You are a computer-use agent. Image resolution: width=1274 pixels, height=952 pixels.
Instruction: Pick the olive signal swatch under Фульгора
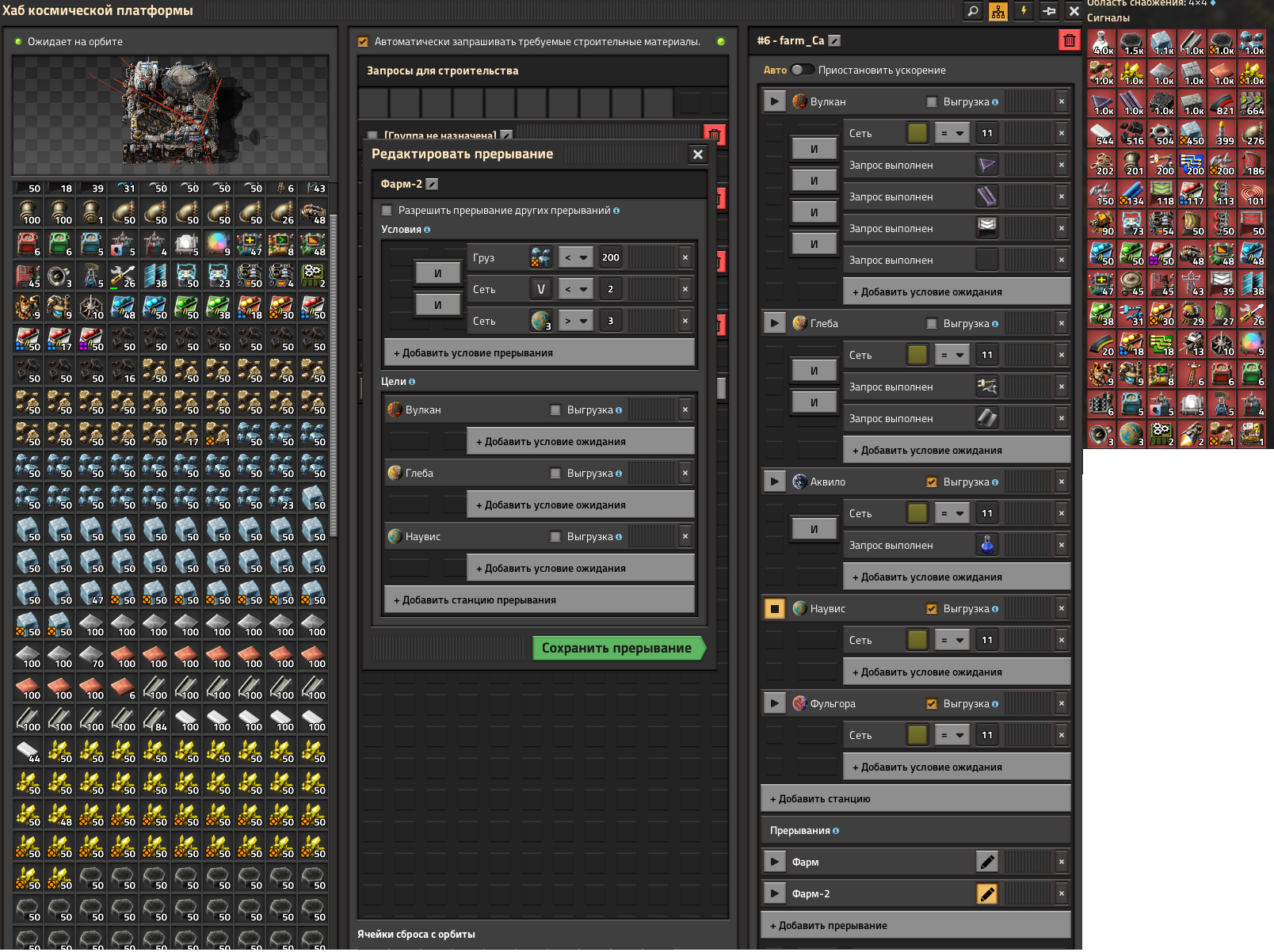[917, 735]
